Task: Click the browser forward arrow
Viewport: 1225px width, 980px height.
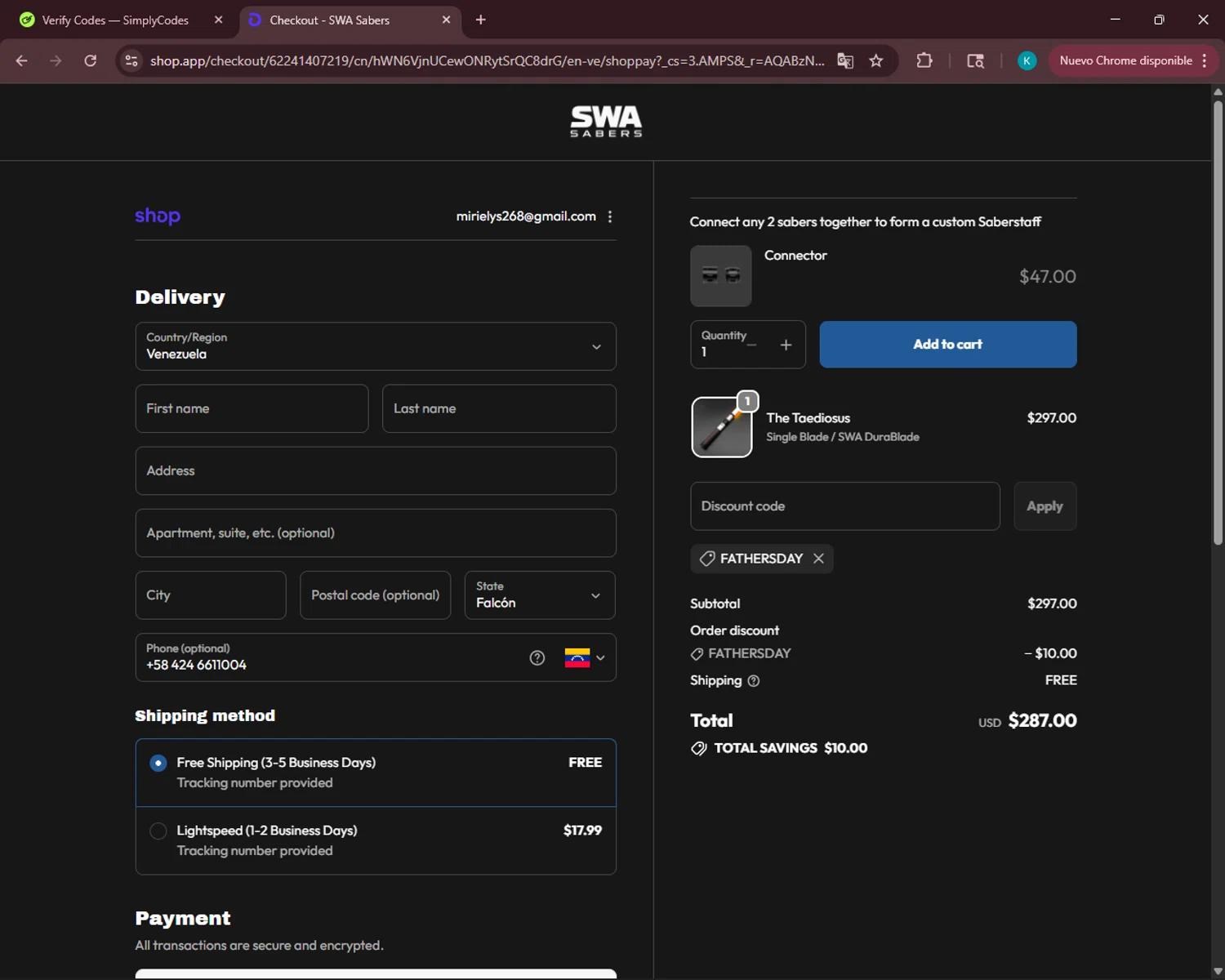Action: click(x=56, y=60)
